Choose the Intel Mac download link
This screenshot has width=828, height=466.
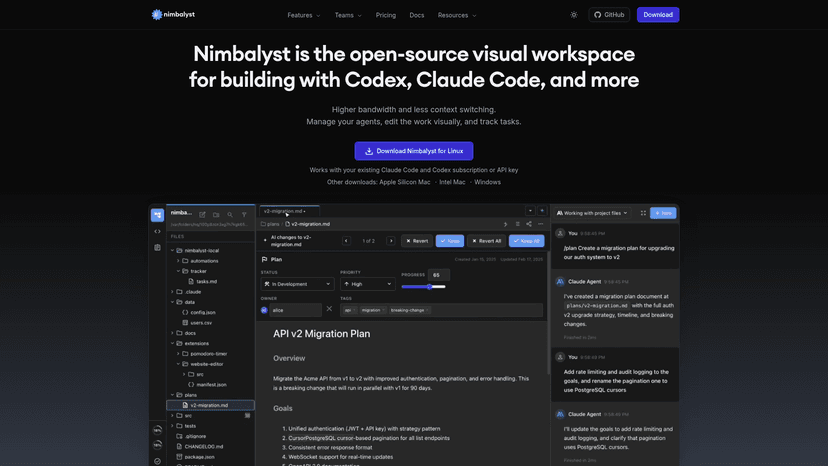[452, 182]
